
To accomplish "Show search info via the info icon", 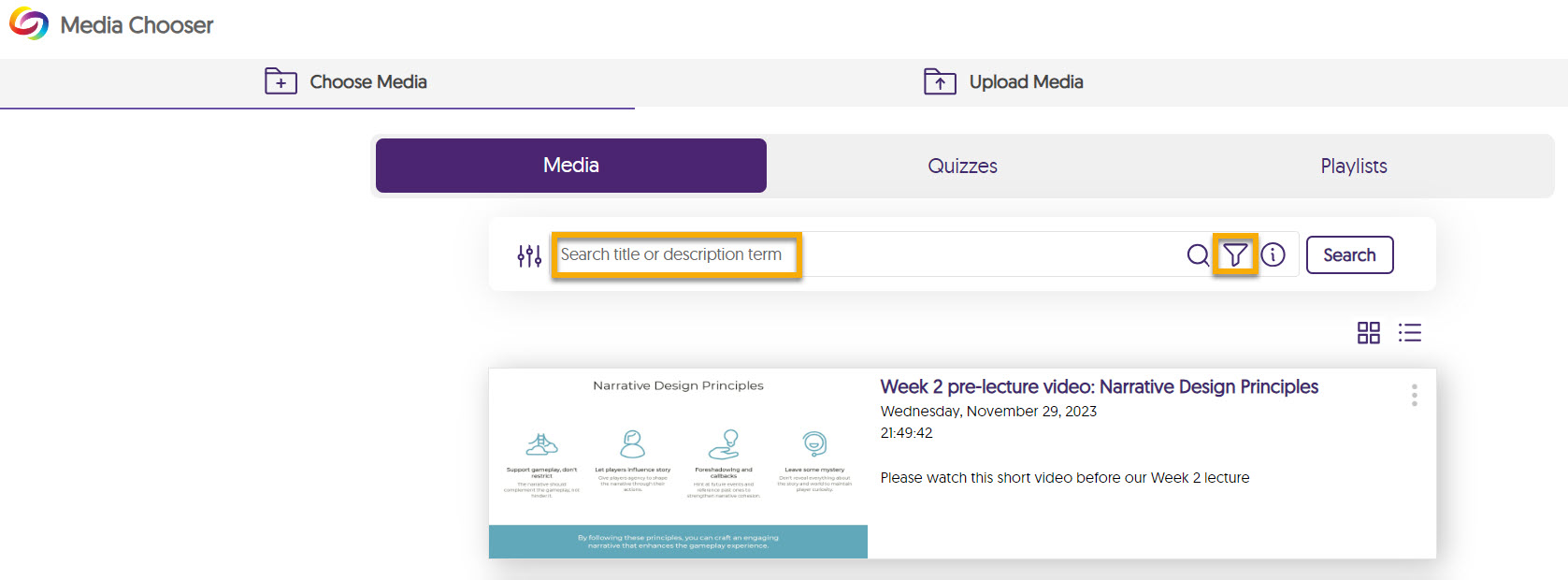I will [1273, 254].
